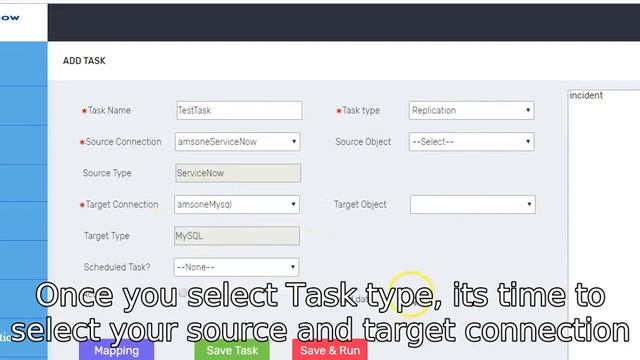640x360 pixels.
Task: Click the 'ADD TASK' heading text
Action: coord(84,61)
